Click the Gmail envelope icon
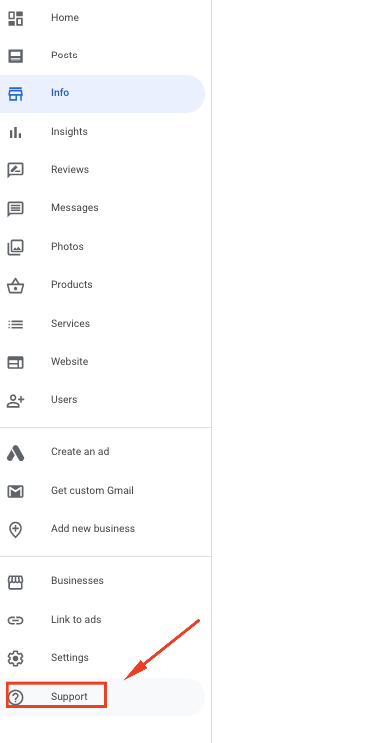This screenshot has height=743, width=368. [x=15, y=491]
